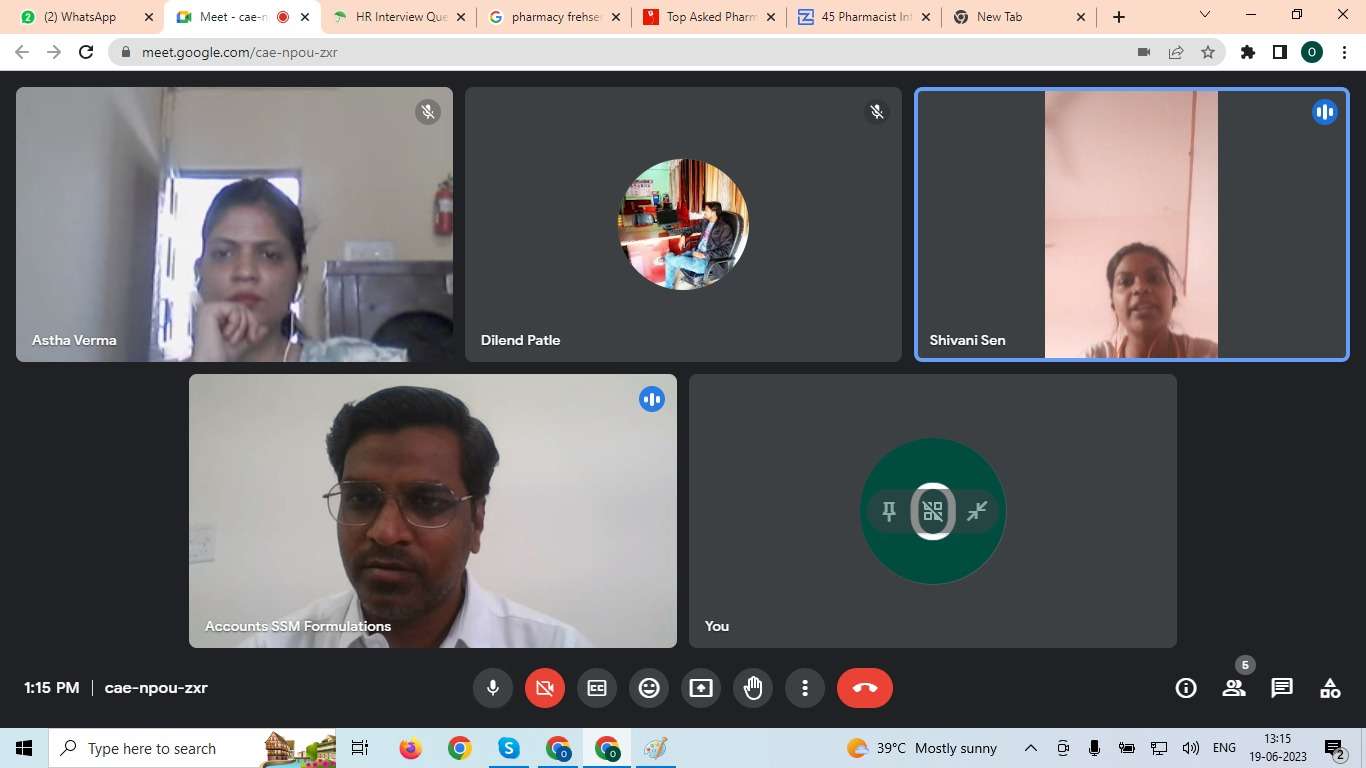Pin your own video tile
Viewport: 1366px width, 768px height.
(x=888, y=512)
